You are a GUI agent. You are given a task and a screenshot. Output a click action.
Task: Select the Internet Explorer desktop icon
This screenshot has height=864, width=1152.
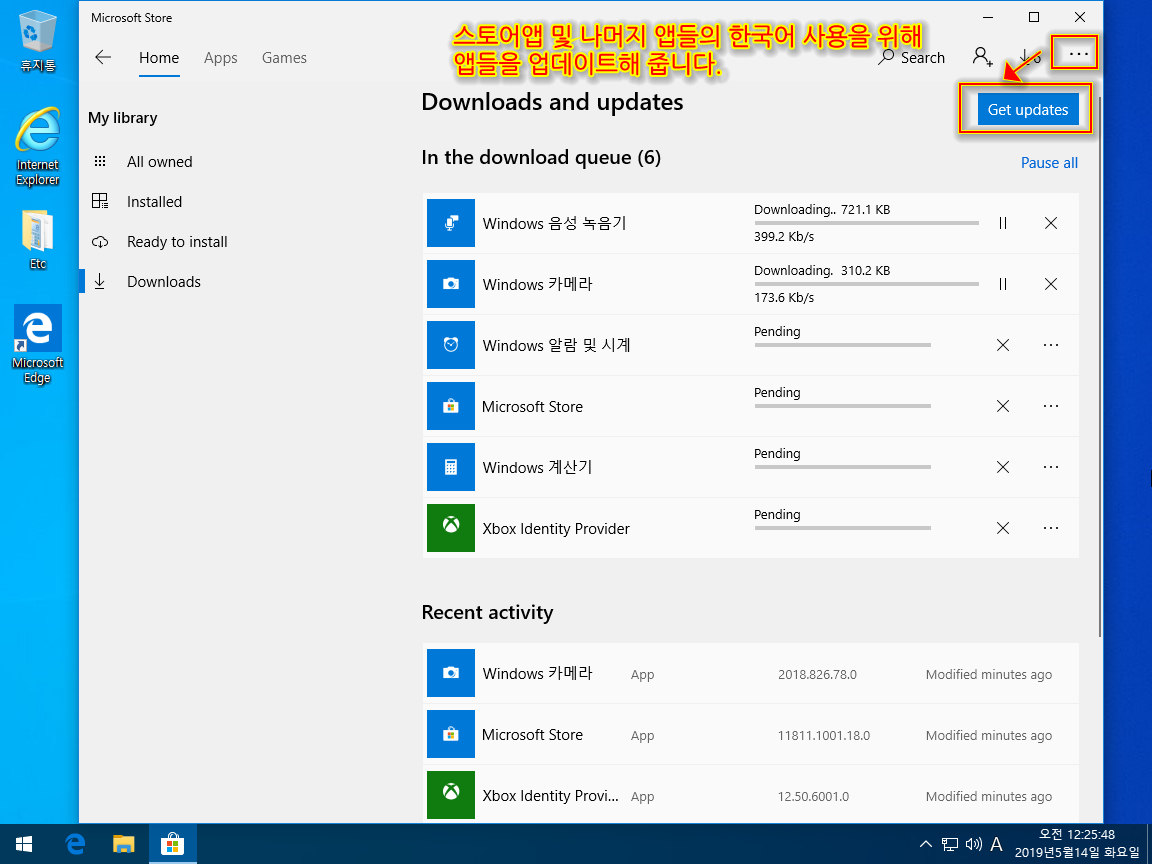(x=37, y=147)
